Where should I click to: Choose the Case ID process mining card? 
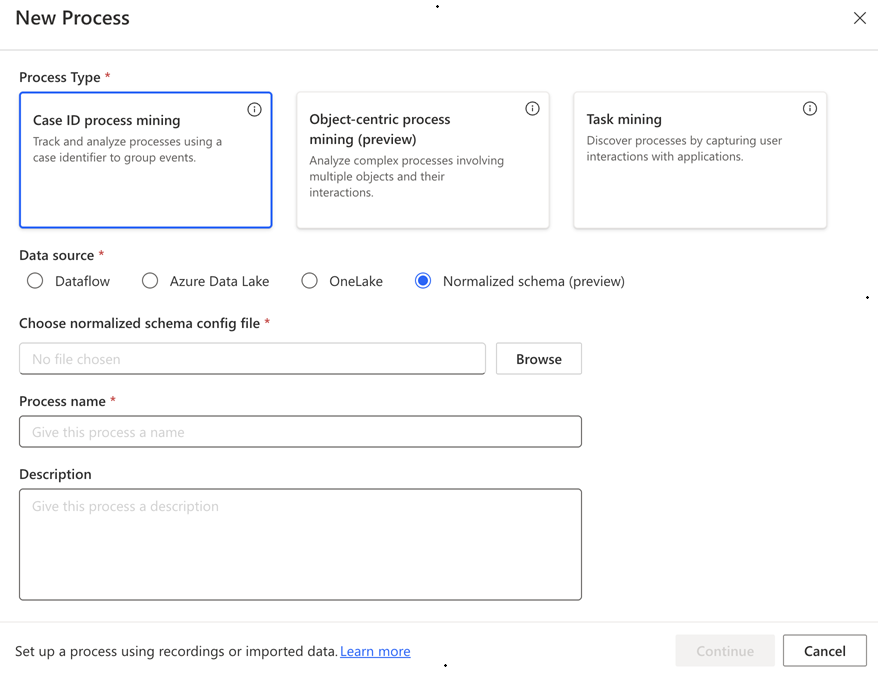pos(146,160)
